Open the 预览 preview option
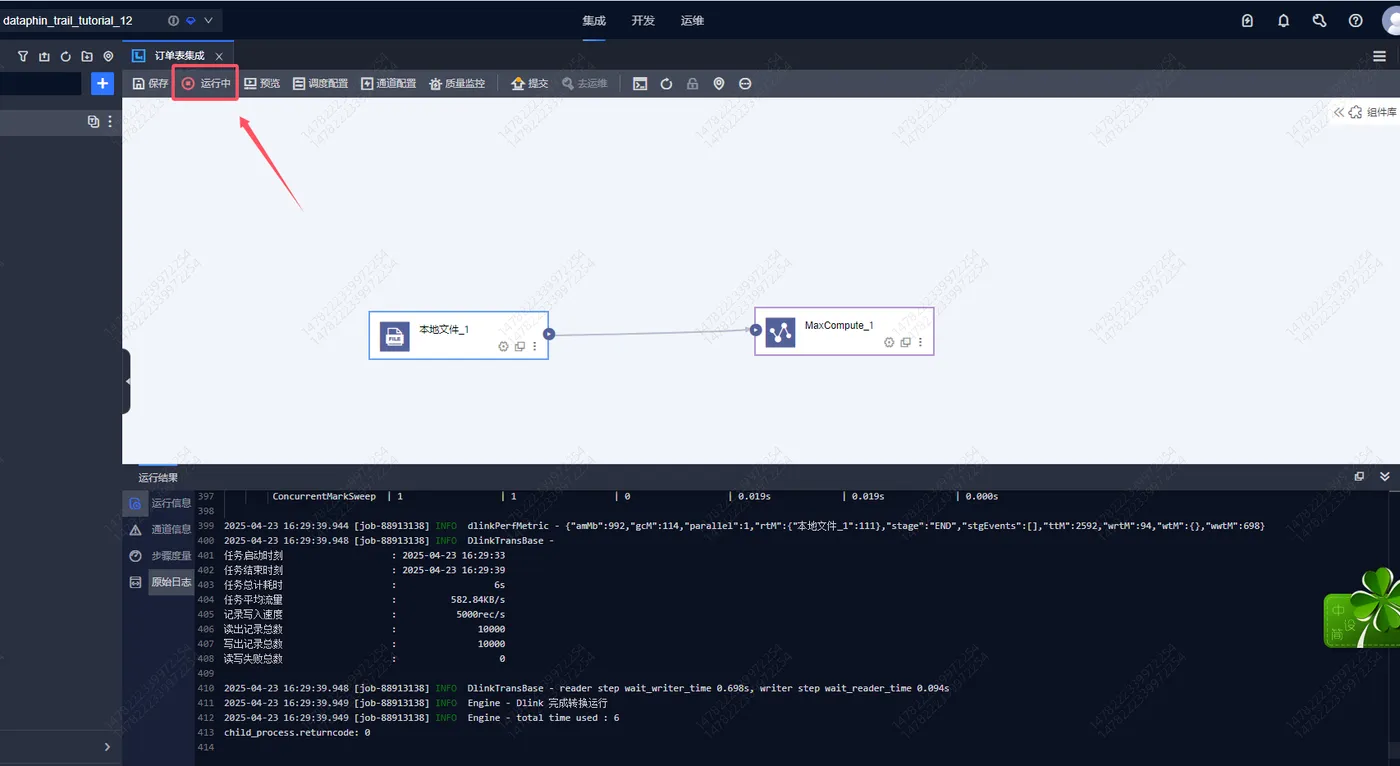The image size is (1400, 766). click(262, 84)
